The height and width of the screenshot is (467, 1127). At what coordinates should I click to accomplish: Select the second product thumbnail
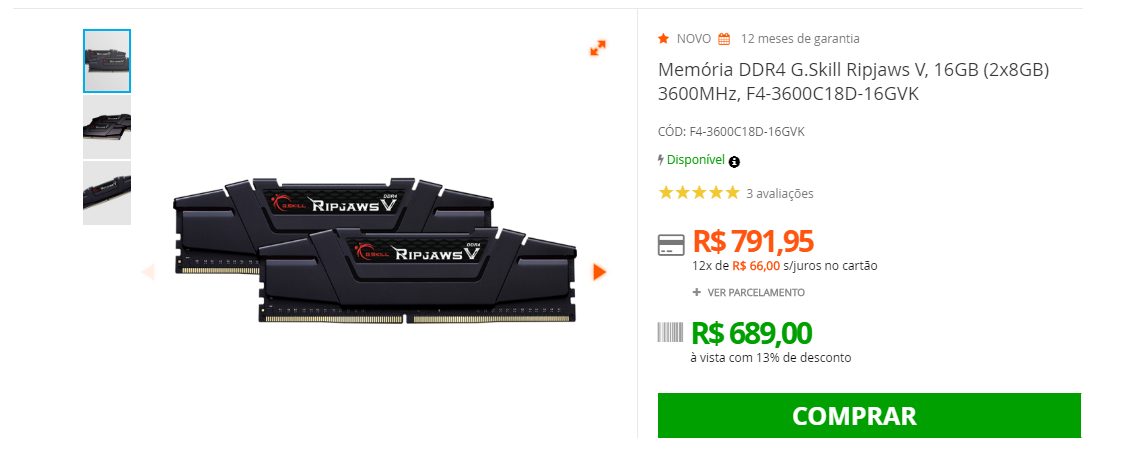[x=107, y=127]
